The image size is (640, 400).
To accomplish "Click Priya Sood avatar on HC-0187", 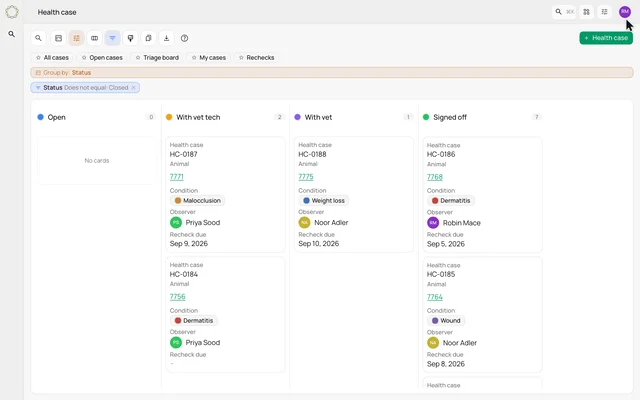I will pos(176,222).
